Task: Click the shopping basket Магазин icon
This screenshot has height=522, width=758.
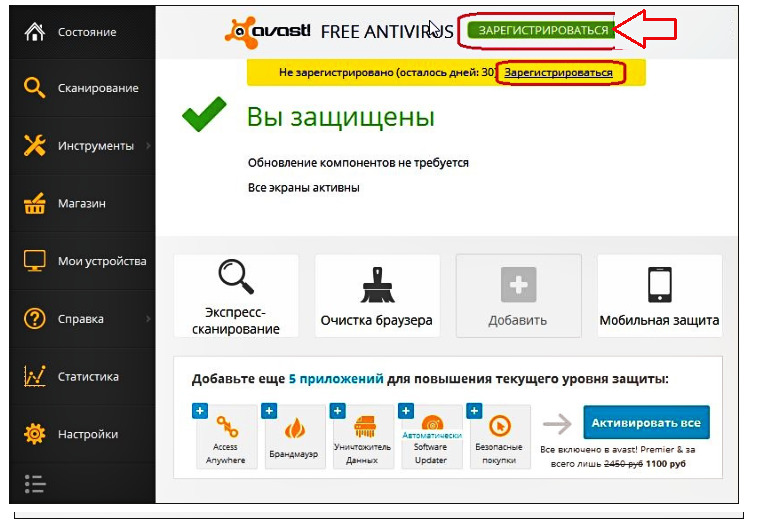Action: pyautogui.click(x=34, y=203)
